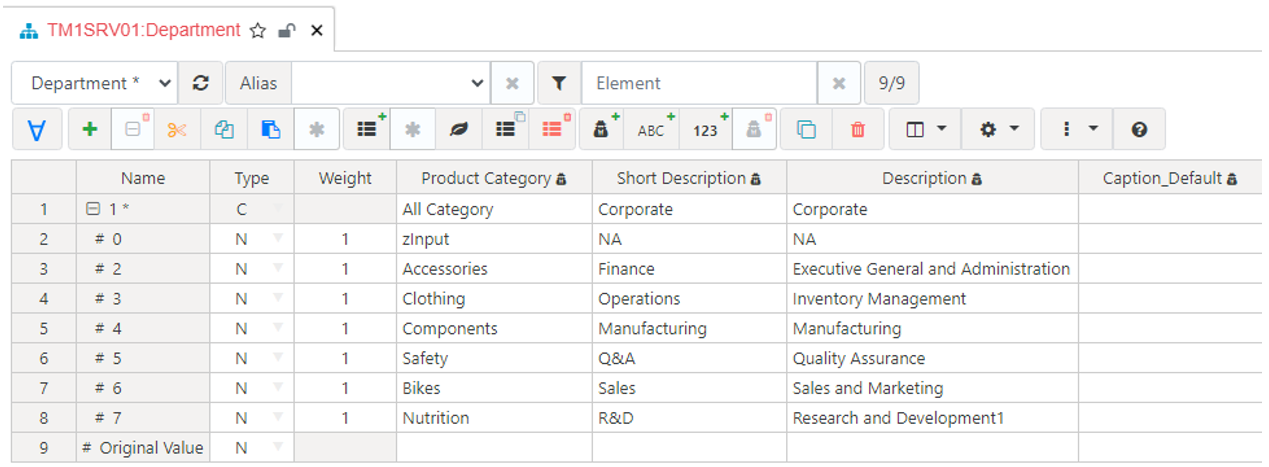
Task: Select the TM1SRV01:Department tab
Action: (x=143, y=31)
